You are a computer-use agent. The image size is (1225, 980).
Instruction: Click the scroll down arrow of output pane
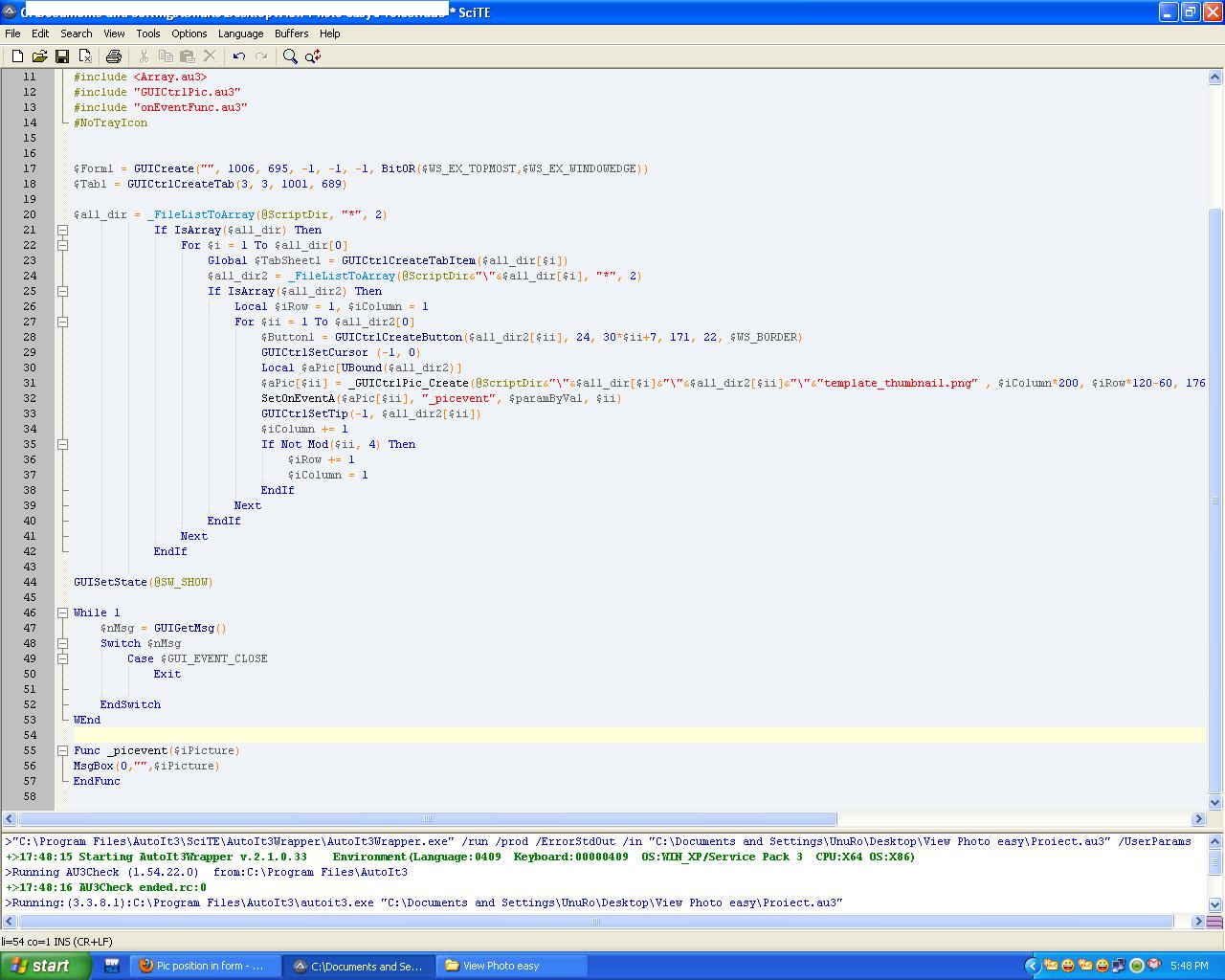(1215, 903)
